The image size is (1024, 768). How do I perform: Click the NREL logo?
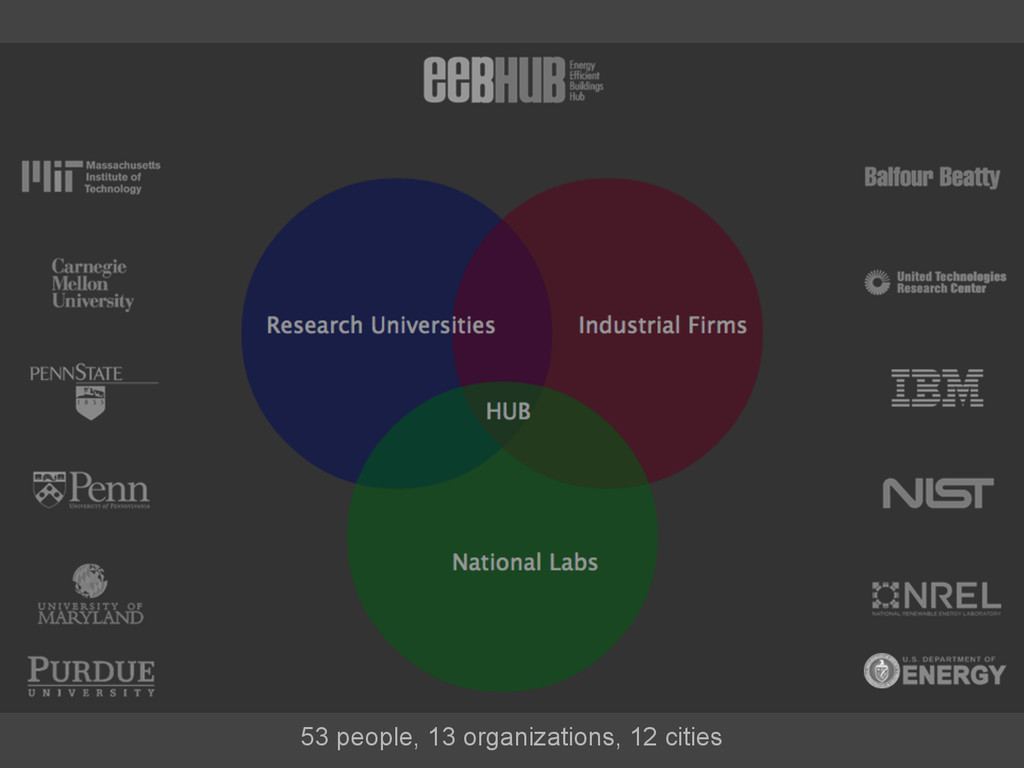(x=936, y=598)
